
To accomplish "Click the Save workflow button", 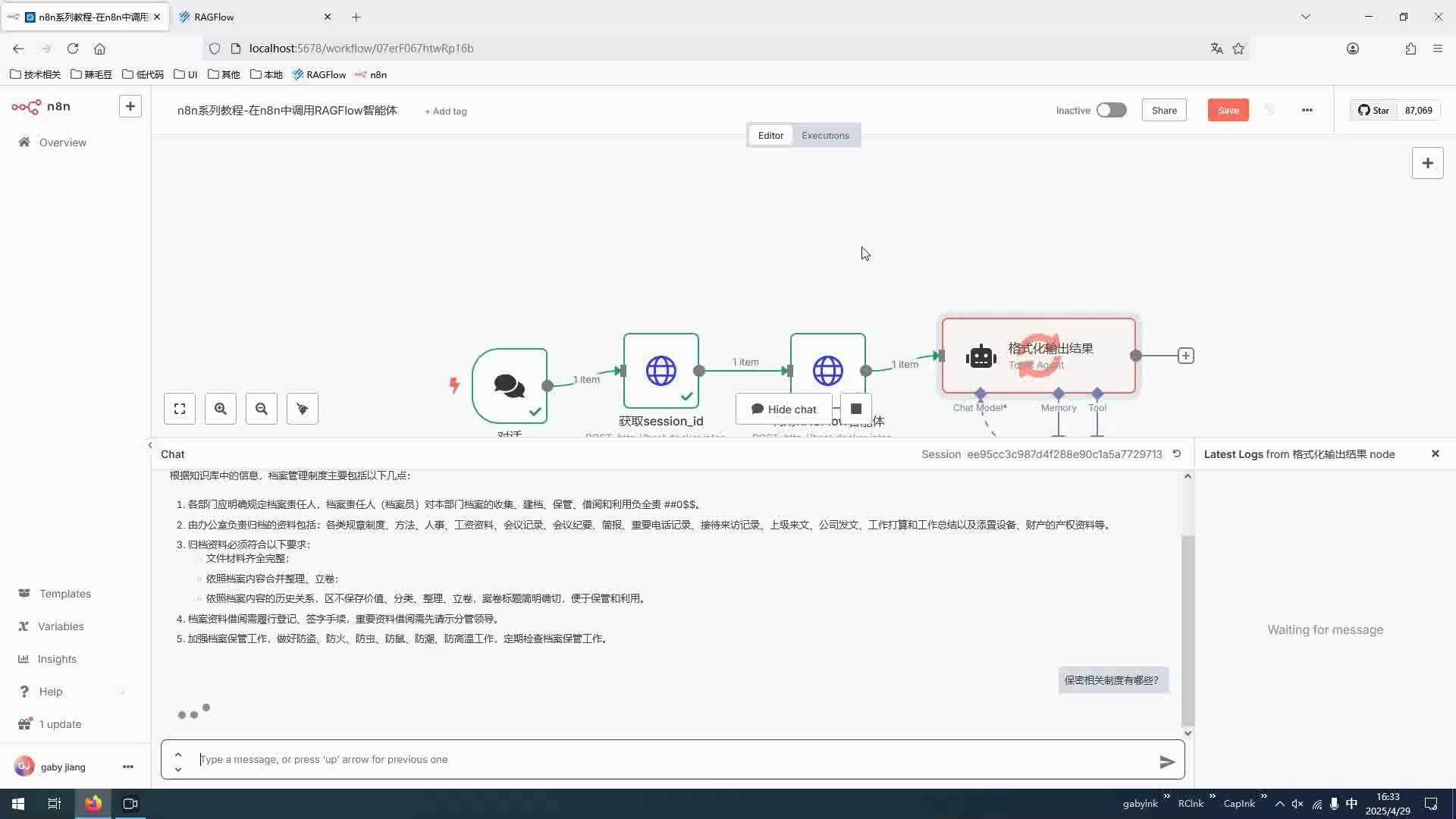I will click(x=1228, y=110).
